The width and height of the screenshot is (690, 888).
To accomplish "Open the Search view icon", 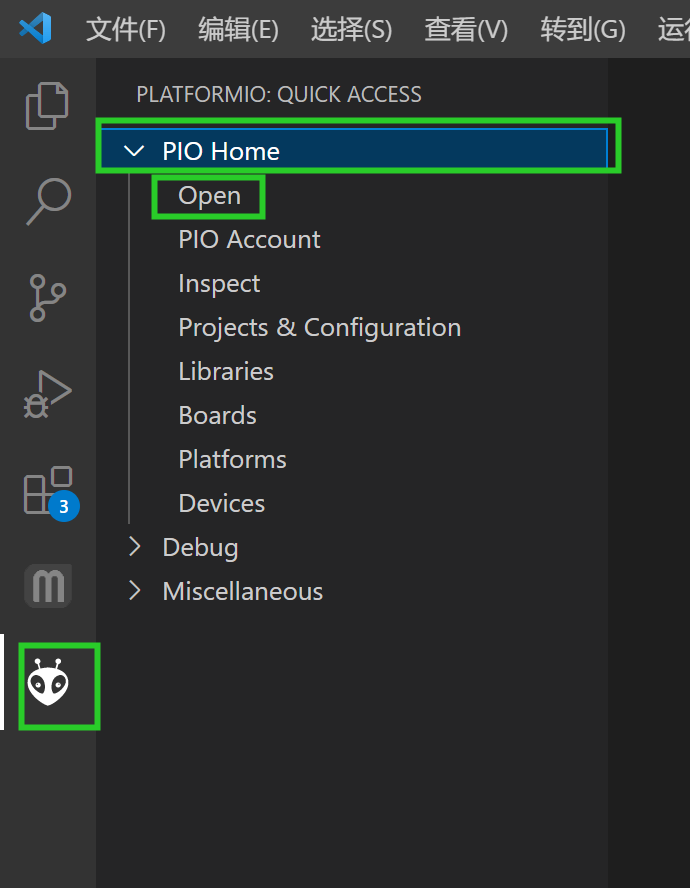I will tap(47, 201).
